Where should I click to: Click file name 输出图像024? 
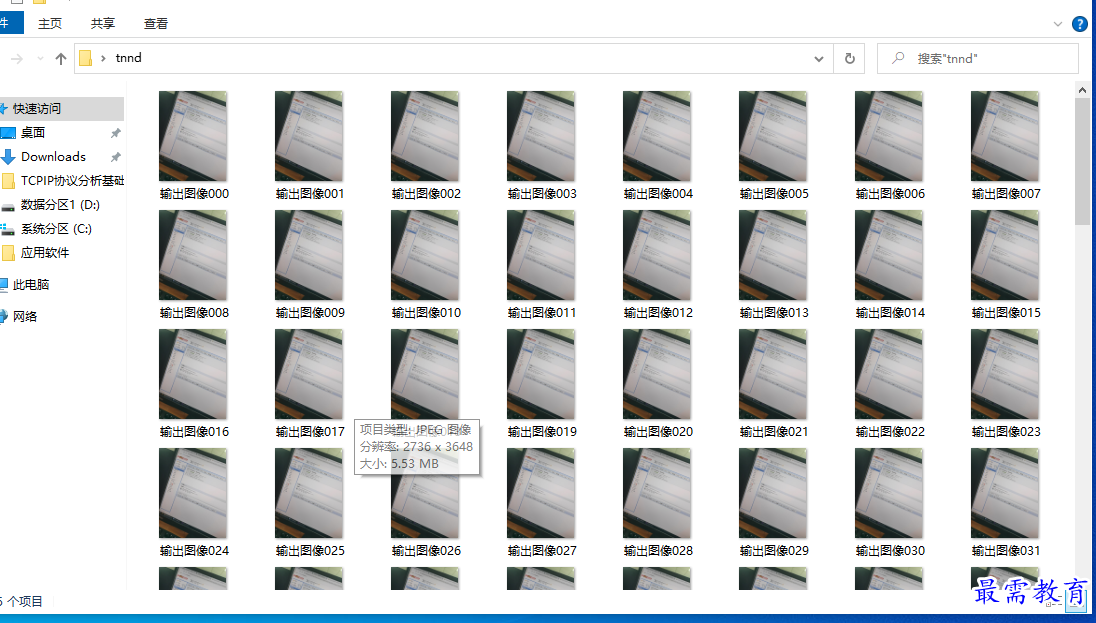click(x=194, y=550)
